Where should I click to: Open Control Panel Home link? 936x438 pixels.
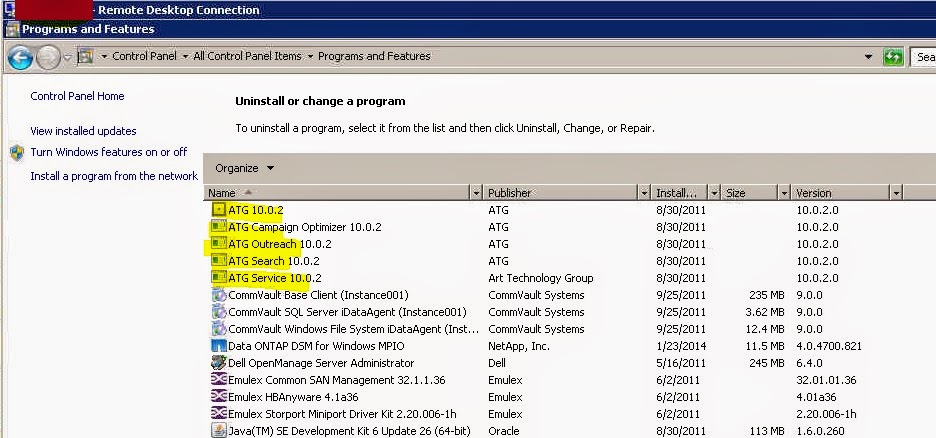(x=78, y=96)
